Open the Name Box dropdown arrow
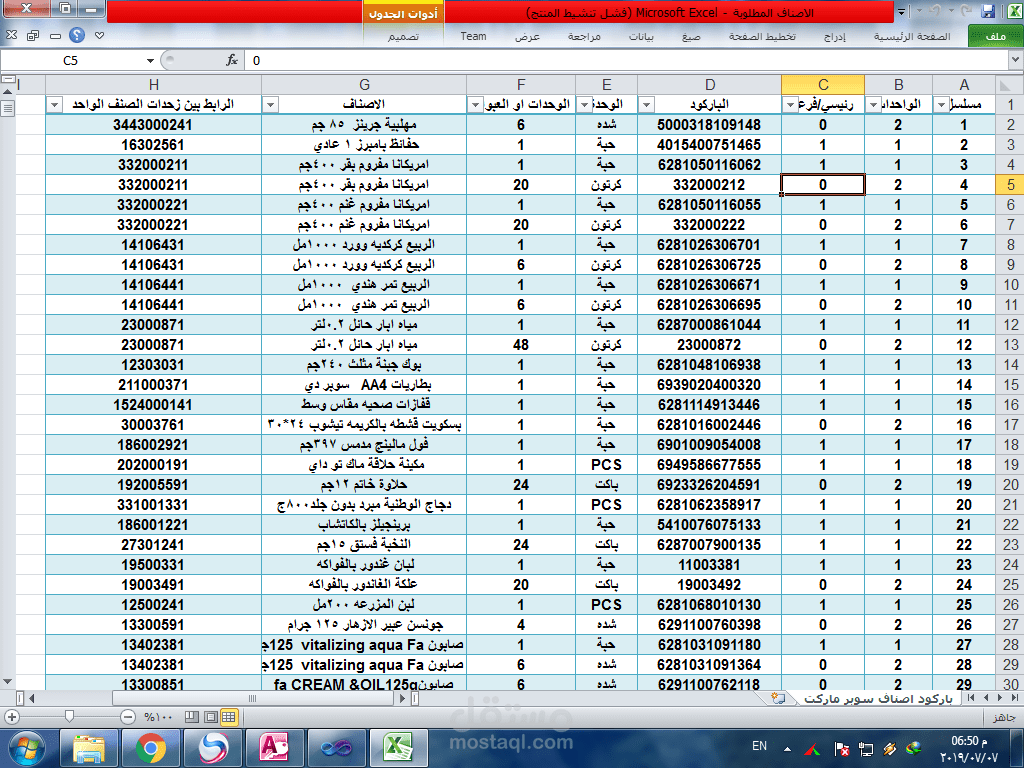 tap(150, 61)
